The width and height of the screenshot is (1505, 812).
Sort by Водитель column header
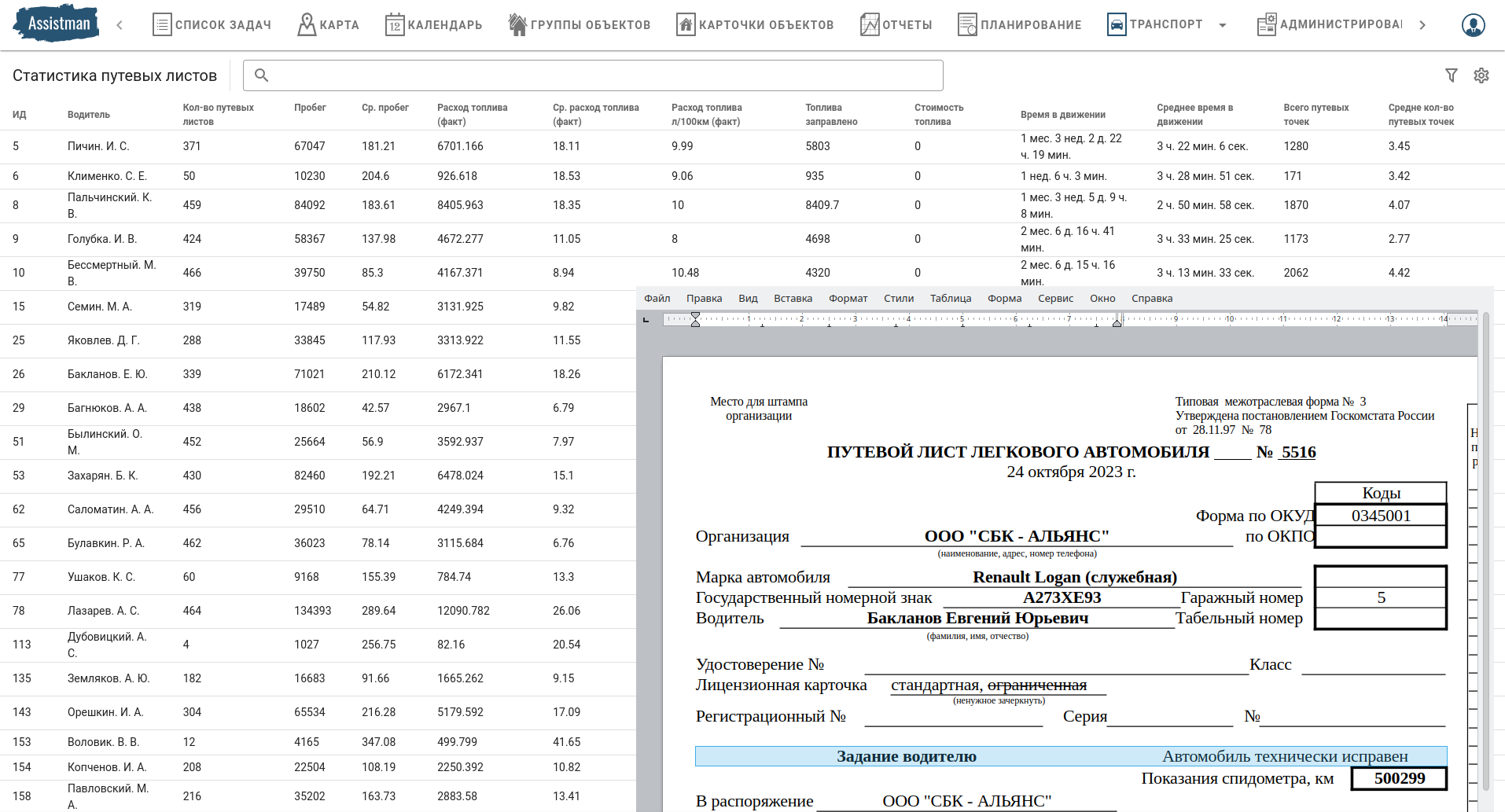pyautogui.click(x=89, y=115)
